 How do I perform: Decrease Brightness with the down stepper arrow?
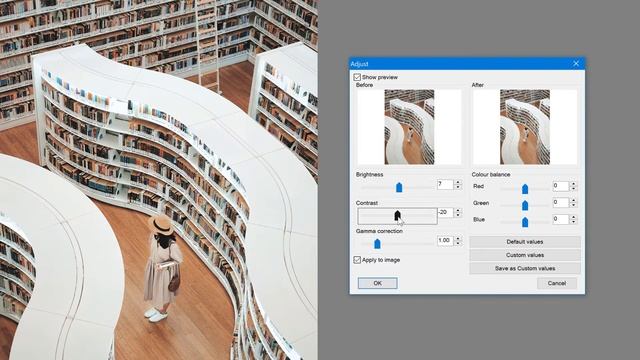[x=458, y=187]
